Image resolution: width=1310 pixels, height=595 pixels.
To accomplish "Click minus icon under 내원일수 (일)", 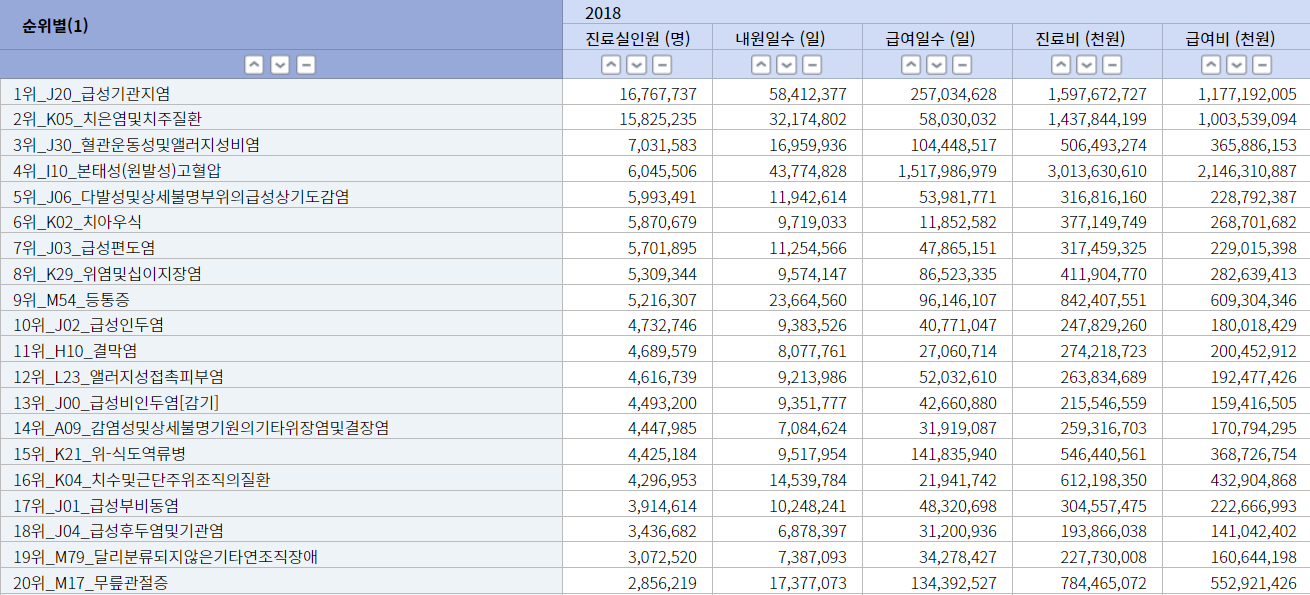I will click(x=812, y=65).
